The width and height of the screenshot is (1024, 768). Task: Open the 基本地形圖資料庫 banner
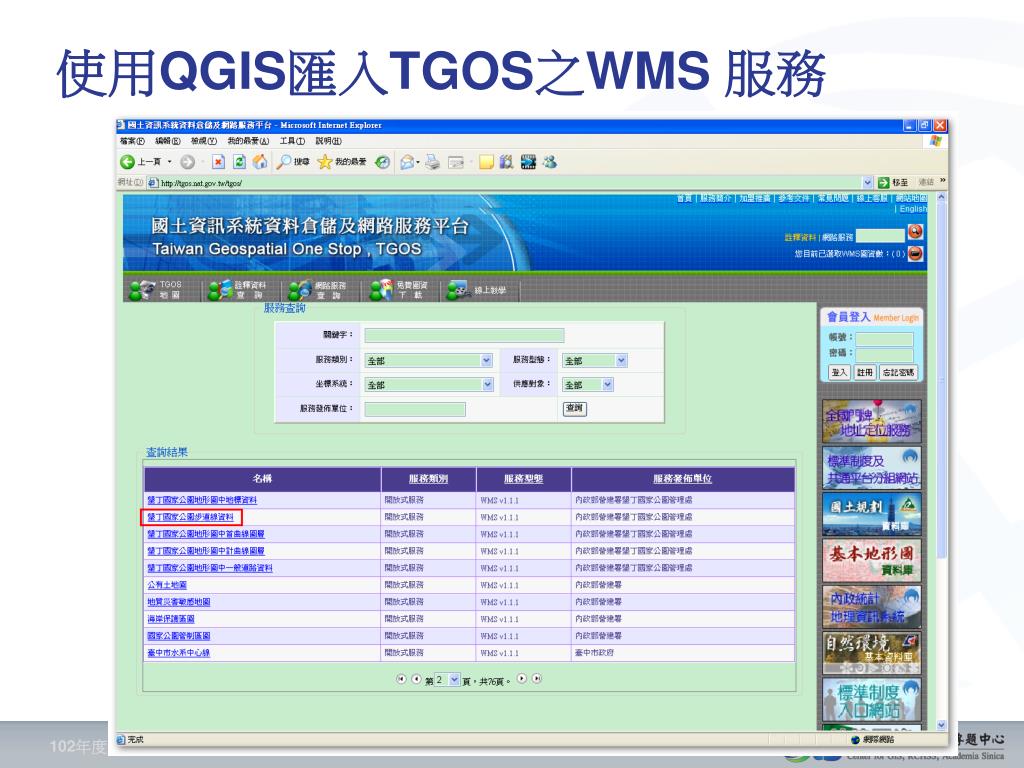[871, 560]
